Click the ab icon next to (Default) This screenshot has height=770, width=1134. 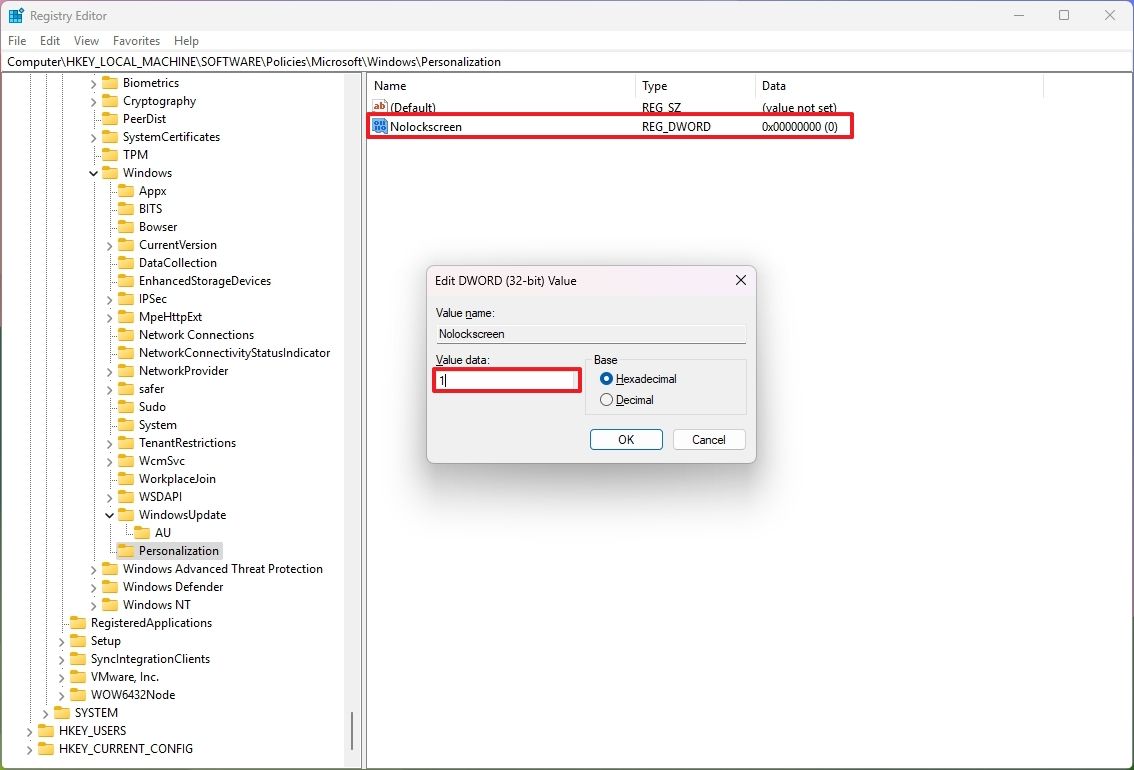point(379,106)
